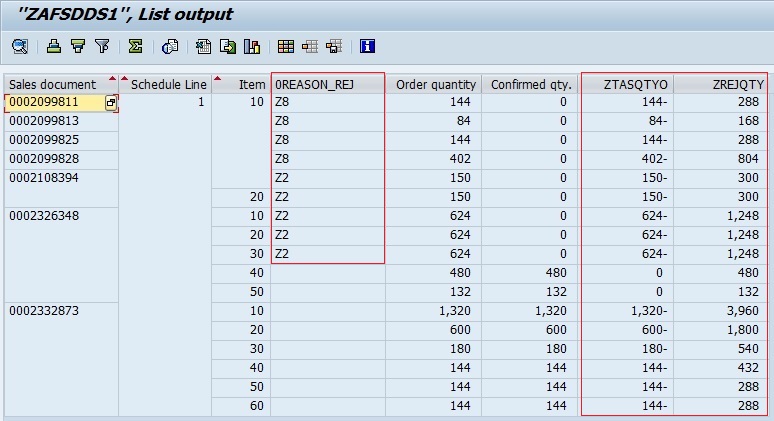Click the Details magnifier icon

tap(19, 46)
